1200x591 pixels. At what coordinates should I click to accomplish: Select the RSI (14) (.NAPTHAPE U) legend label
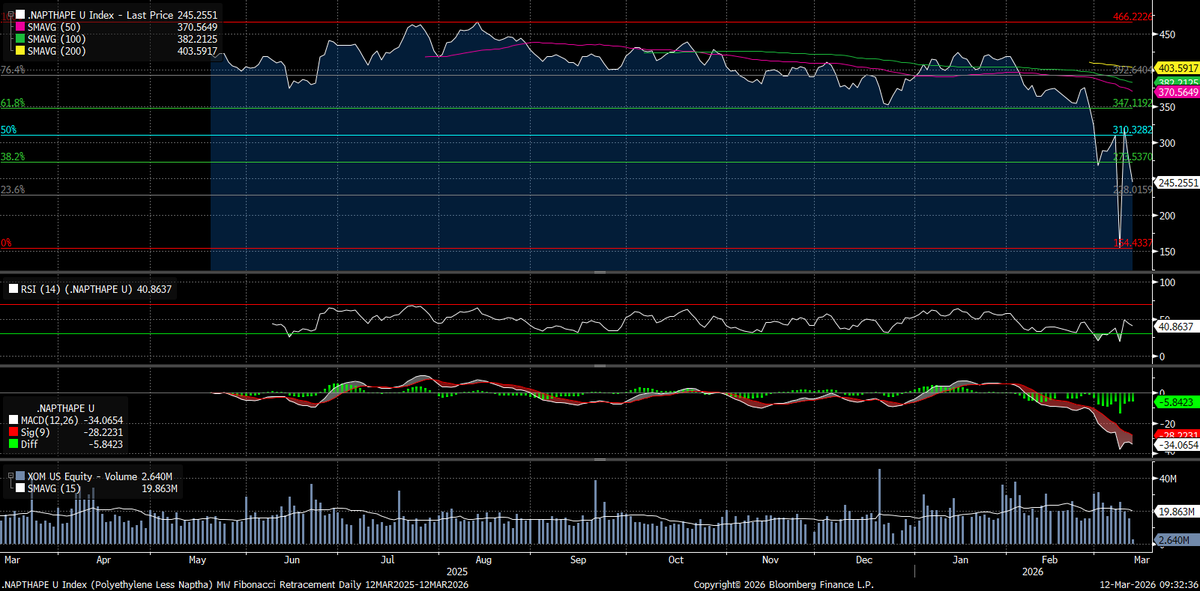pos(79,289)
